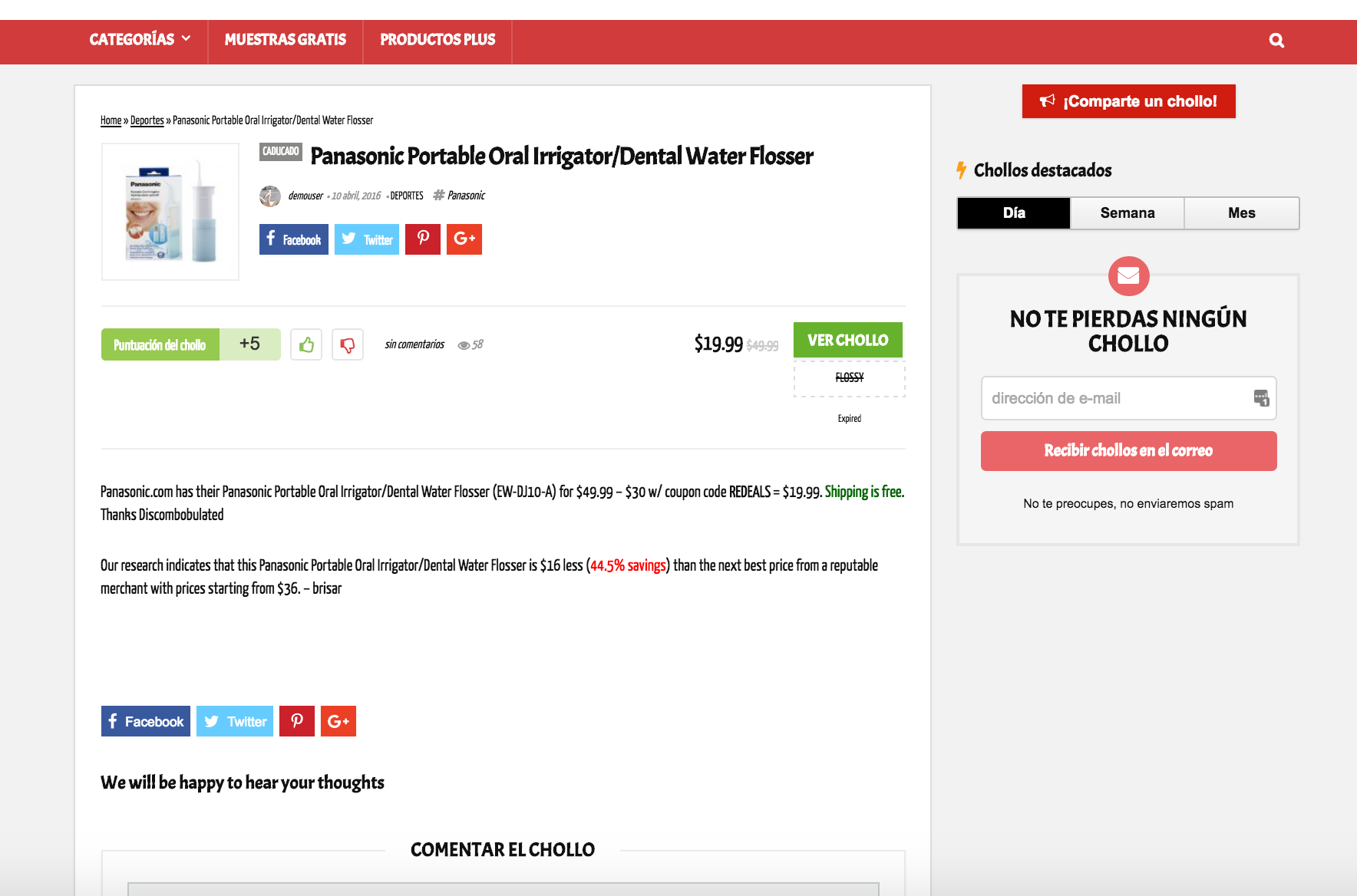The height and width of the screenshot is (896, 1357).
Task: Open the product image thumbnail
Action: click(x=170, y=212)
